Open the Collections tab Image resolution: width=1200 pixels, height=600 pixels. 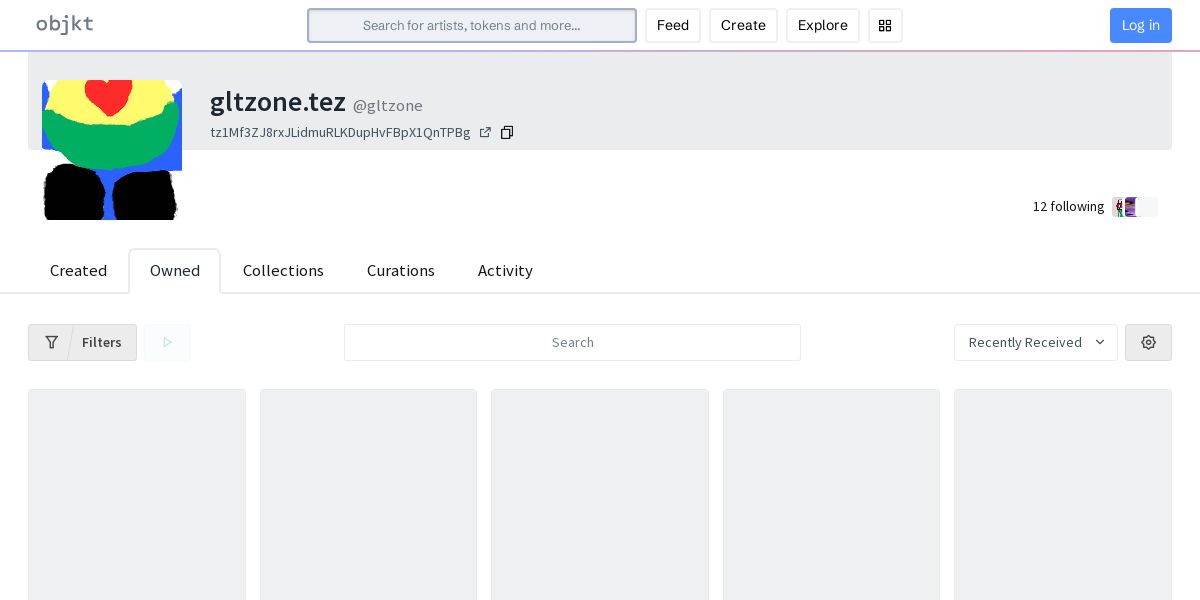coord(283,271)
